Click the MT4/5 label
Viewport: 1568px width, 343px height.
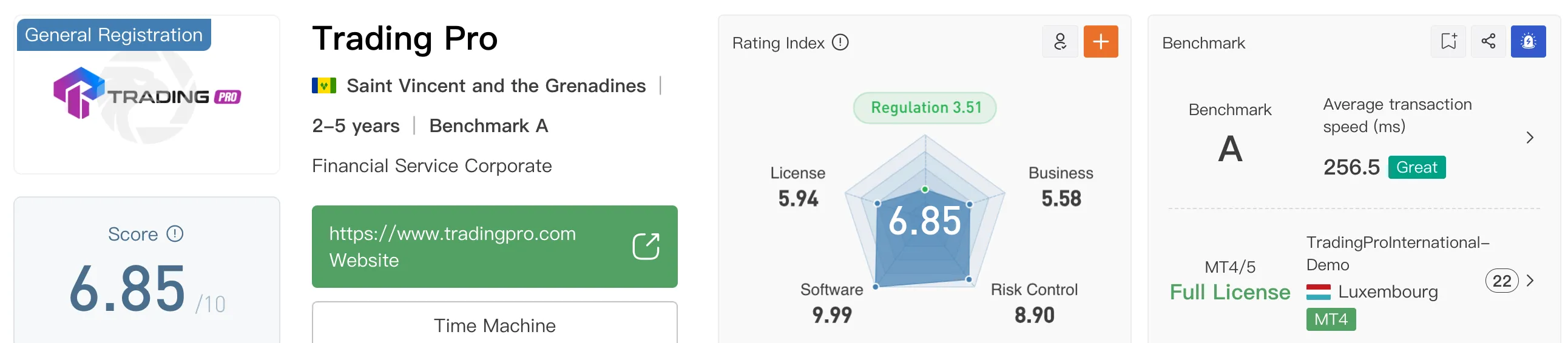tap(1229, 267)
